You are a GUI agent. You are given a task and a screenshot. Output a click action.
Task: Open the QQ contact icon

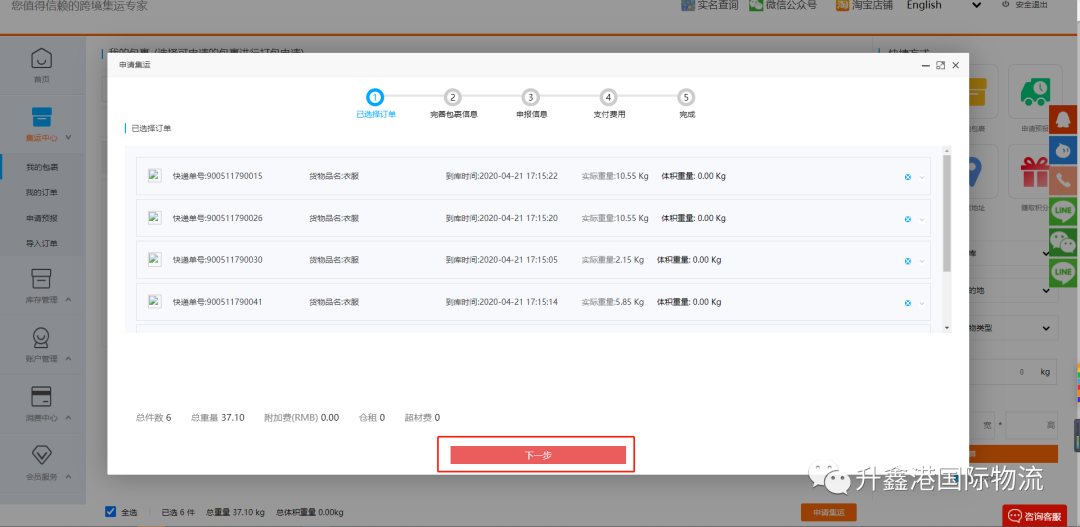[1064, 121]
